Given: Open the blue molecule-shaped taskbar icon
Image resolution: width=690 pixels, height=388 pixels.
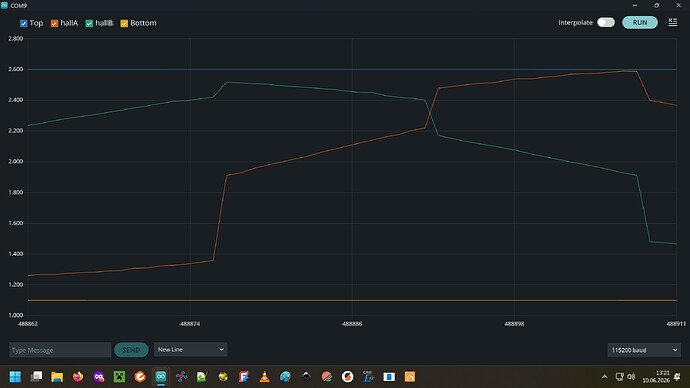Looking at the screenshot, I should click(181, 377).
